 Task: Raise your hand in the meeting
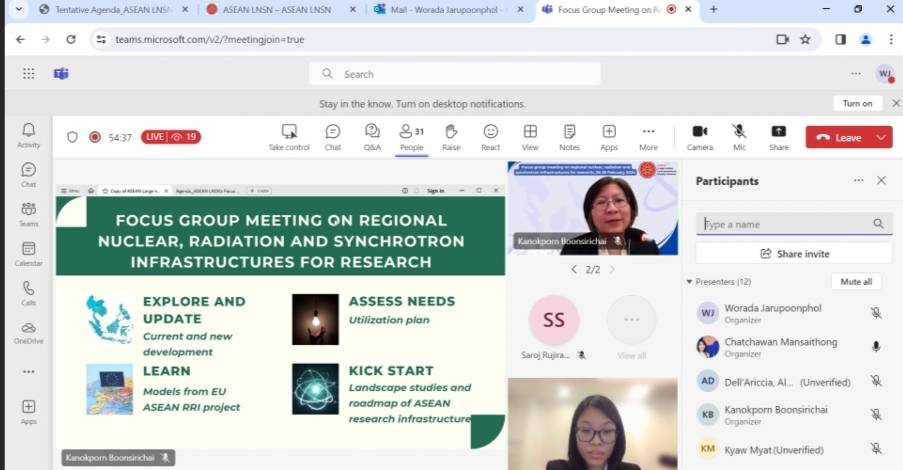[451, 136]
